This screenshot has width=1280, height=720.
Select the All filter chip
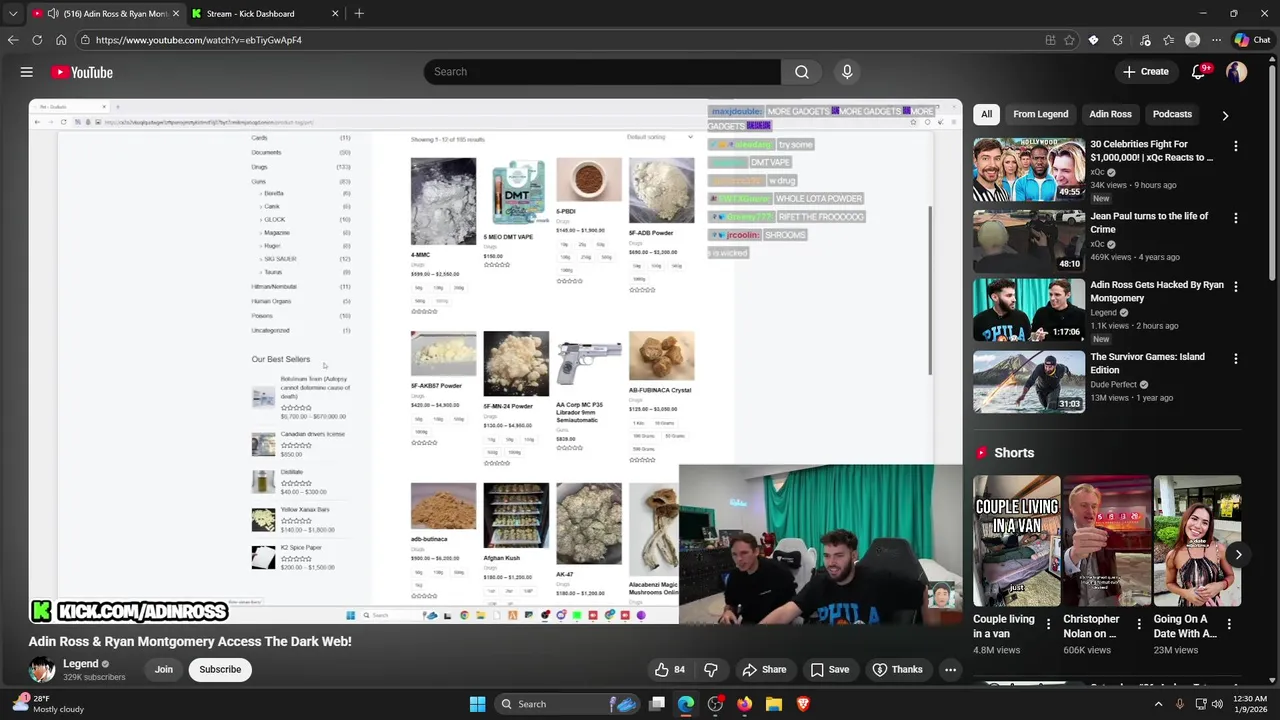tap(986, 114)
